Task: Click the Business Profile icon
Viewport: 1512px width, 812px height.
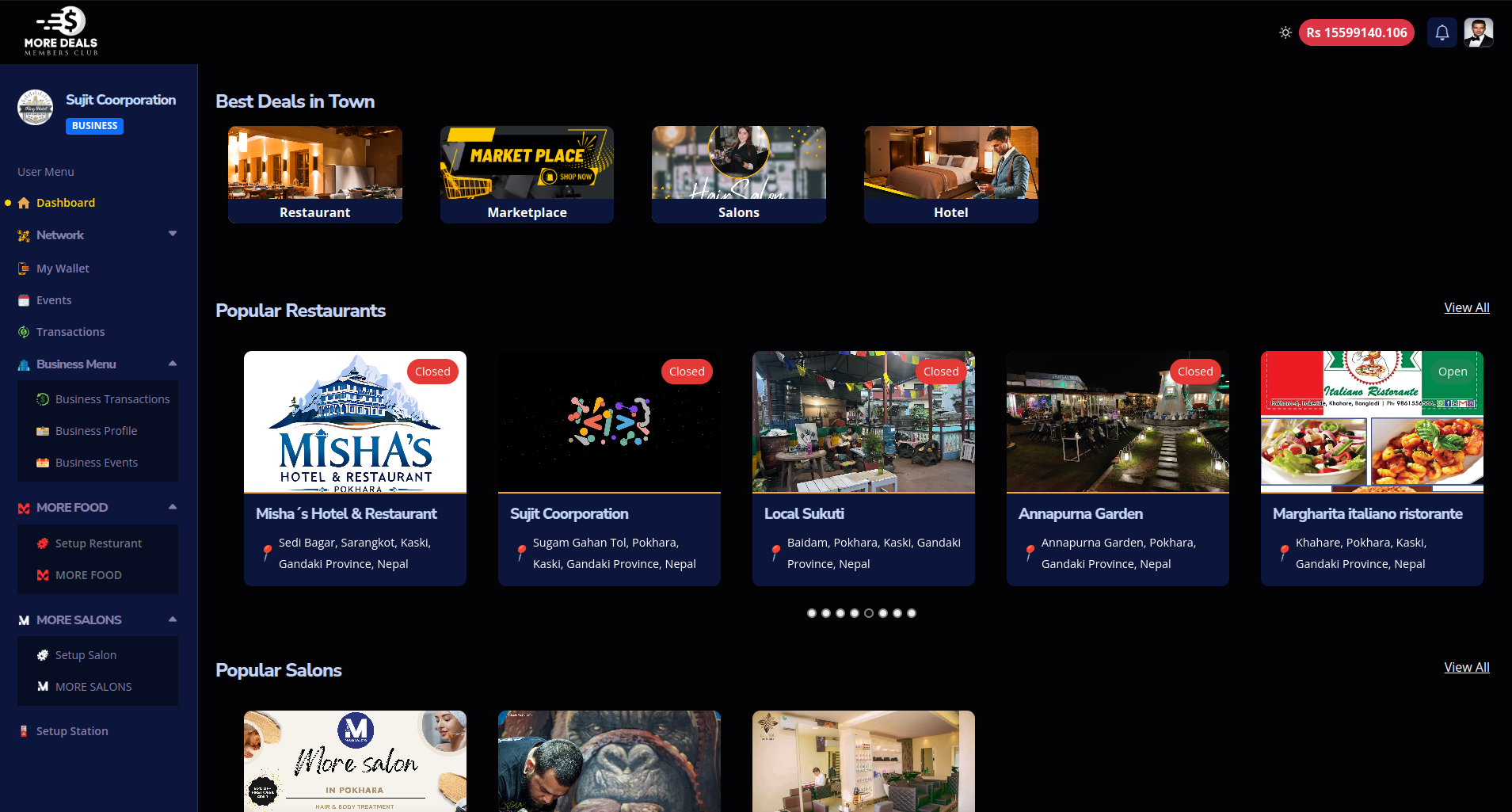Action: (x=43, y=431)
